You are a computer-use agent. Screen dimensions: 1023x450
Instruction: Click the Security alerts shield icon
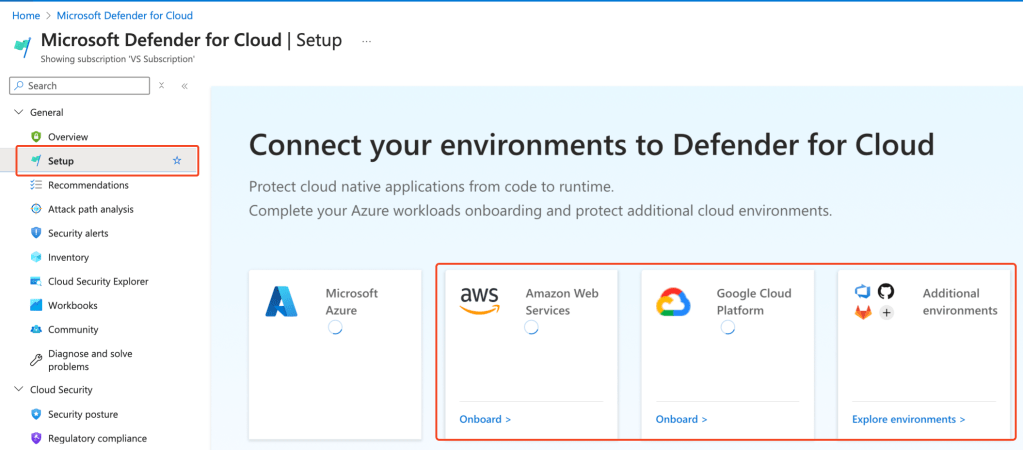click(x=36, y=233)
